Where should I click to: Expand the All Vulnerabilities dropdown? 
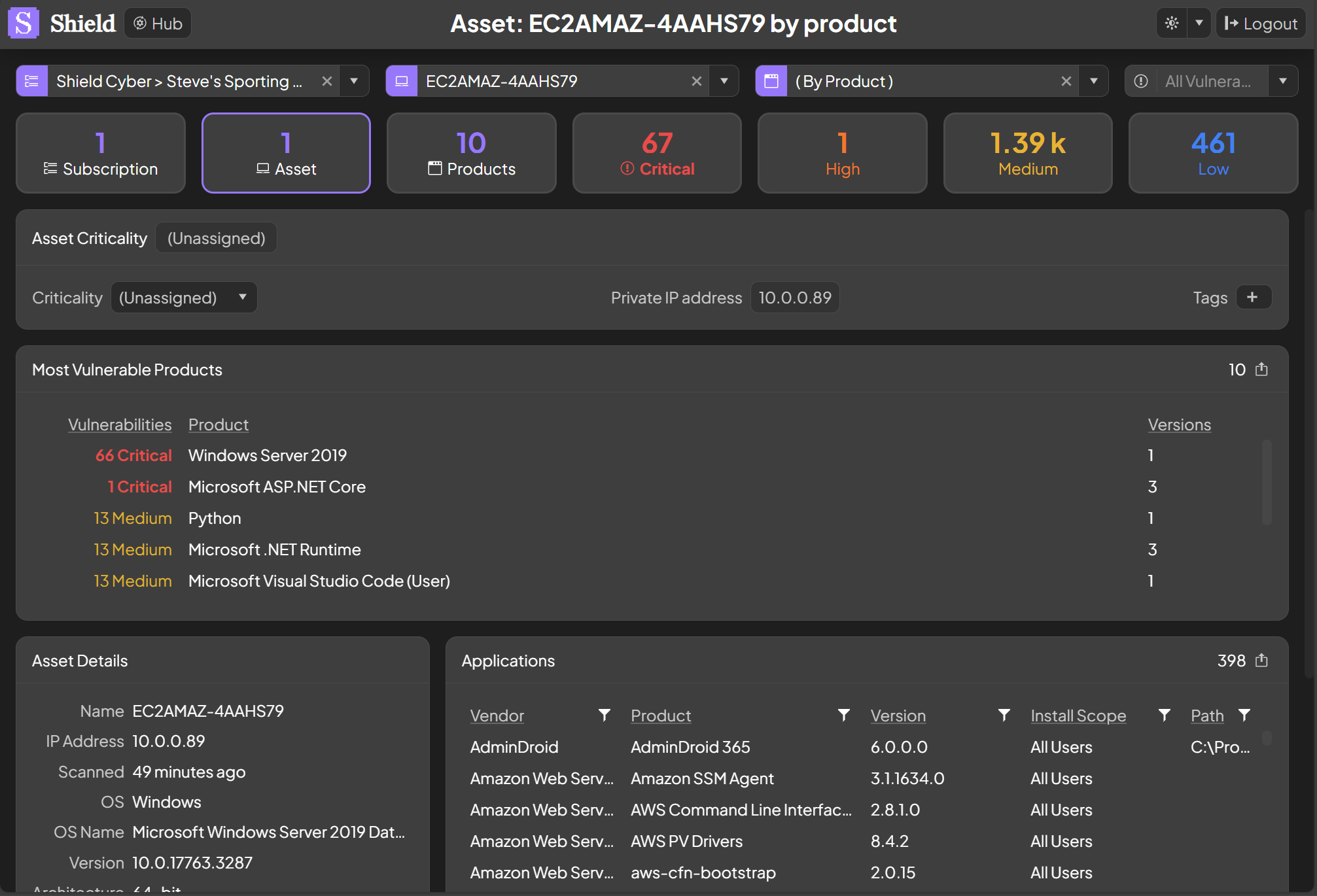[x=1283, y=81]
